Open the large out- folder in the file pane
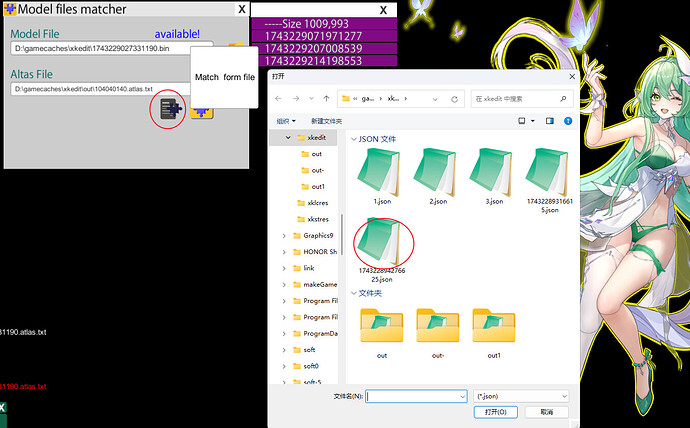 tap(437, 325)
